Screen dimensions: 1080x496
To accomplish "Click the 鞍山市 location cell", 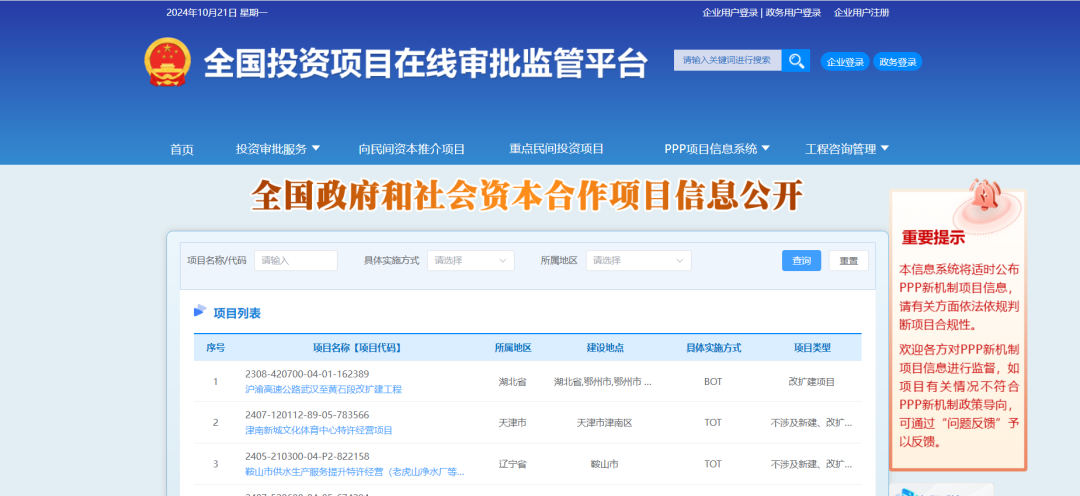I will 604,464.
